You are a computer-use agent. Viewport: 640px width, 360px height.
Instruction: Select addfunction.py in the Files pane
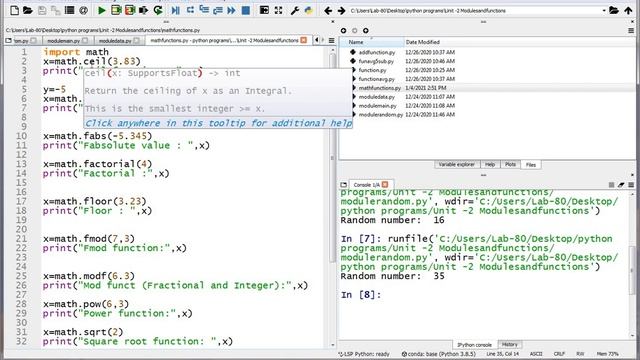point(377,52)
